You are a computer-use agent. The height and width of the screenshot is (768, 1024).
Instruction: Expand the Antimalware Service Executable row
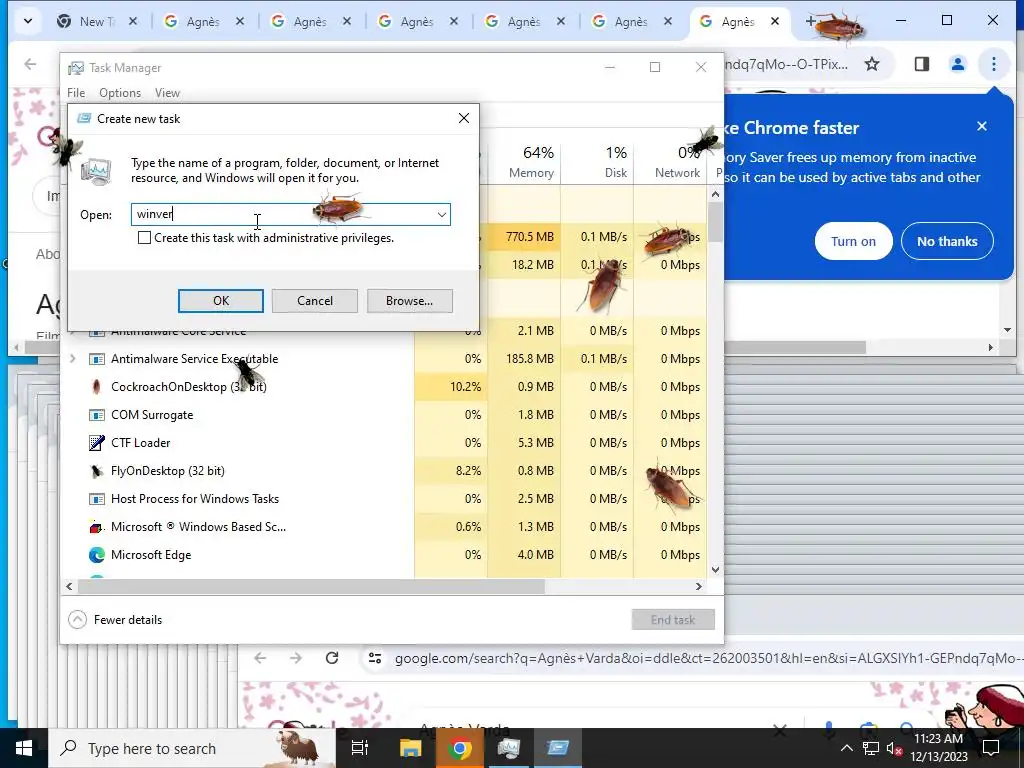(x=72, y=359)
